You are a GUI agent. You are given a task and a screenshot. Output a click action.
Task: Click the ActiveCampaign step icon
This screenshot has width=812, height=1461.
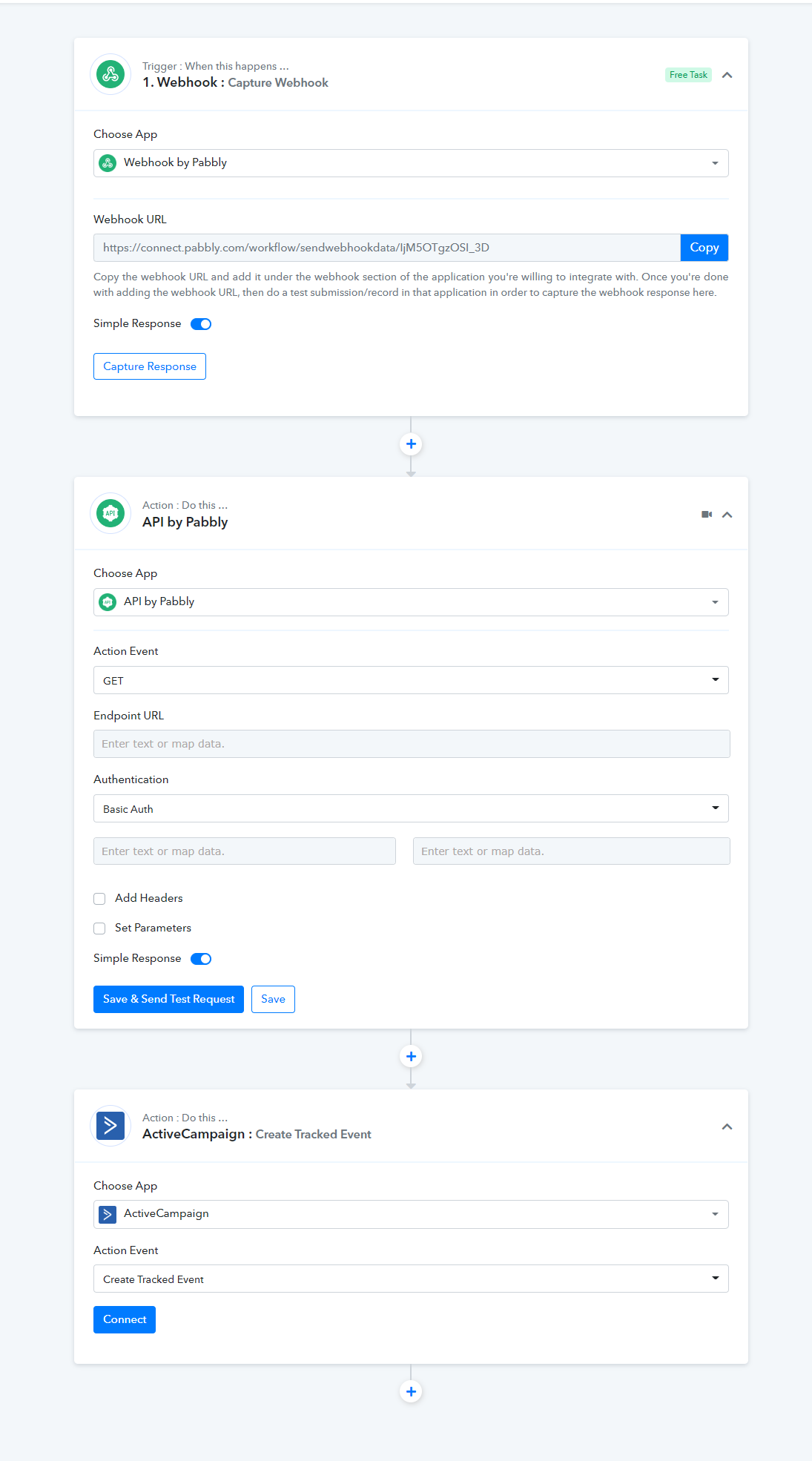pos(110,1126)
